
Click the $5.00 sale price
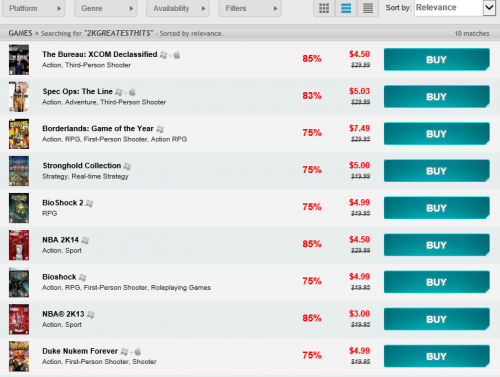point(359,165)
